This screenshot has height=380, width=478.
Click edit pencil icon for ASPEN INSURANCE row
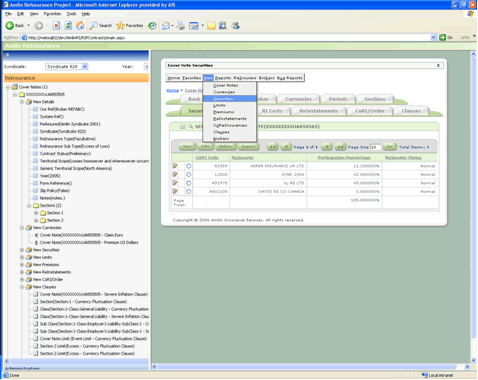(175, 166)
